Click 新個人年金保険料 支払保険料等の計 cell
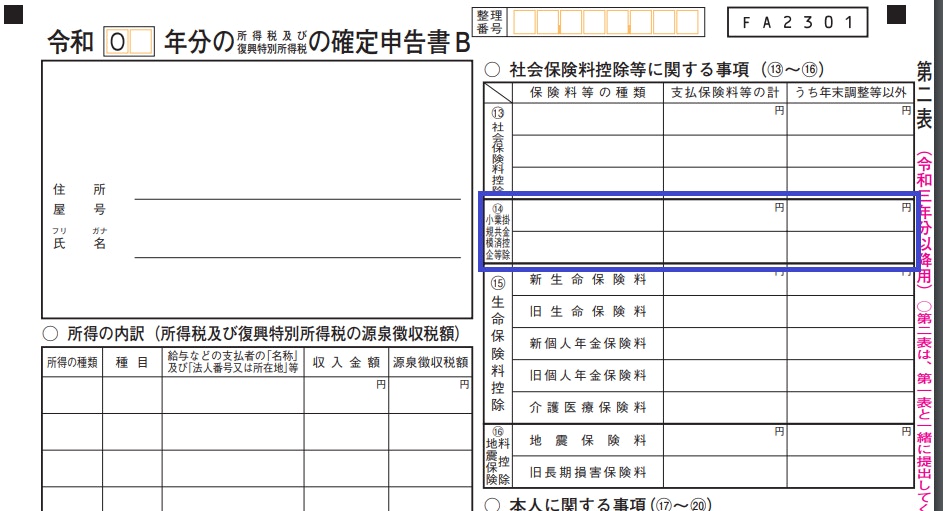 tap(725, 343)
